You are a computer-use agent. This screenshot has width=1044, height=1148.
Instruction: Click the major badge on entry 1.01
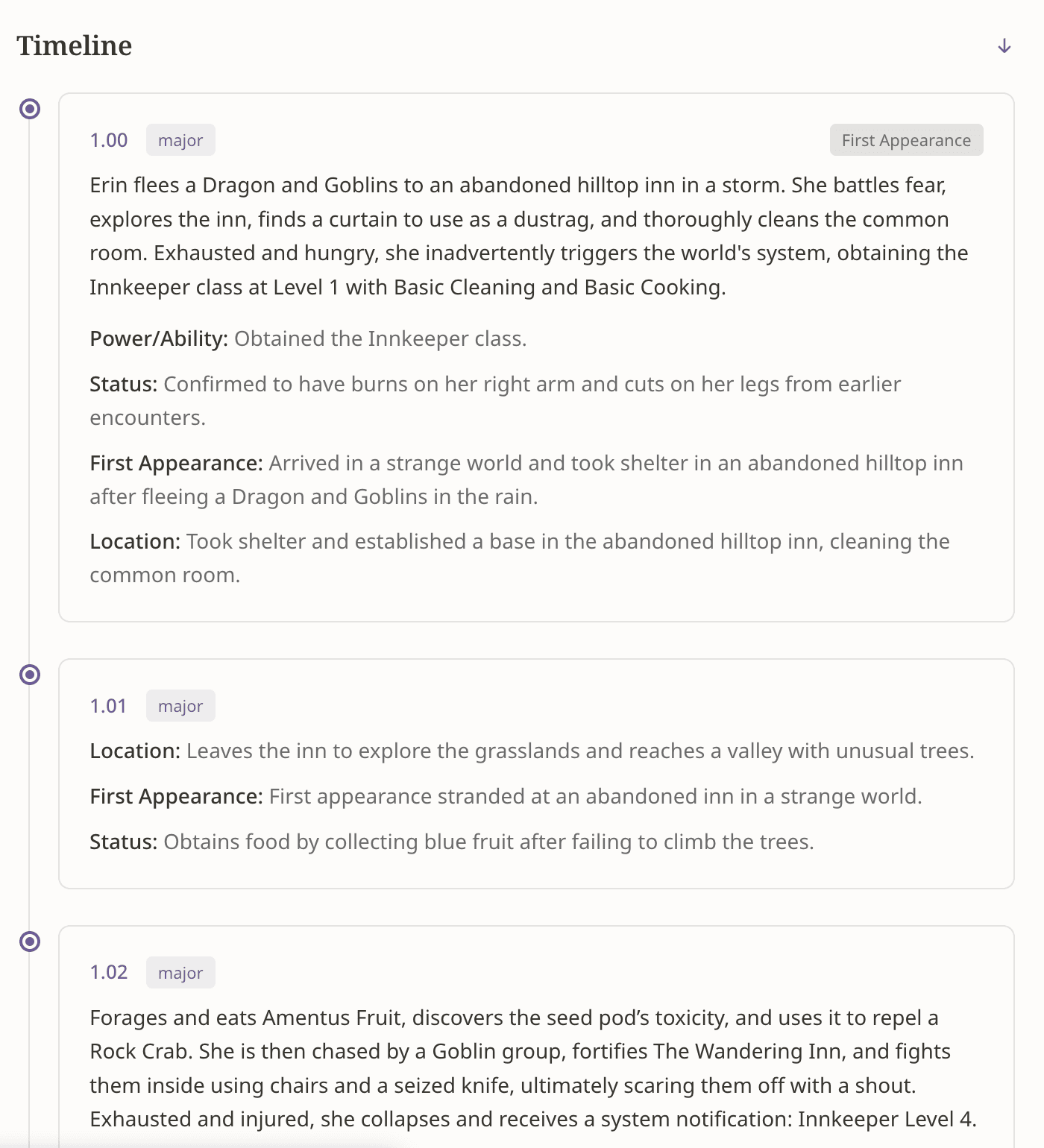[x=180, y=705]
